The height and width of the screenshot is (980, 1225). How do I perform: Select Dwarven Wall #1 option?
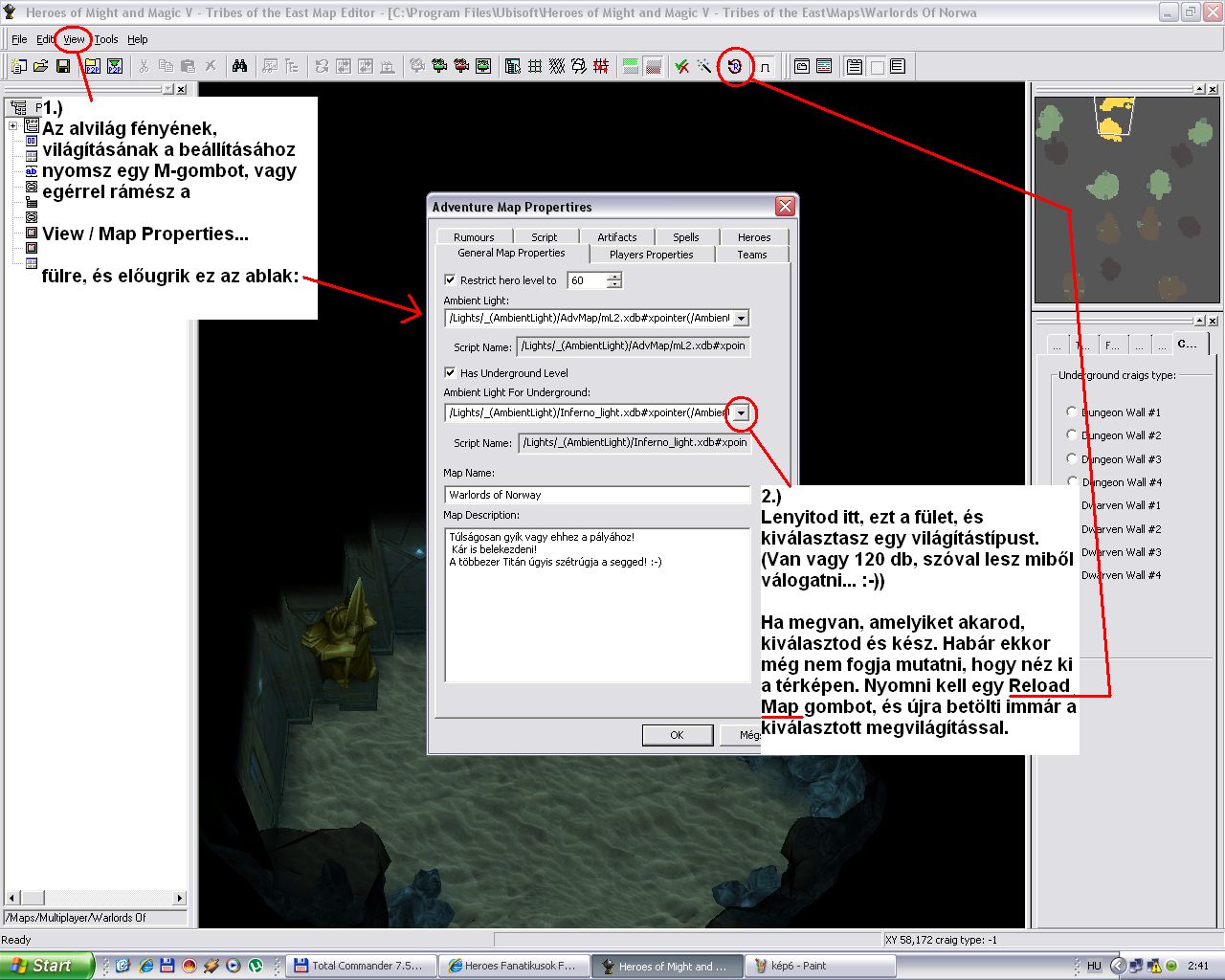pos(1121,505)
